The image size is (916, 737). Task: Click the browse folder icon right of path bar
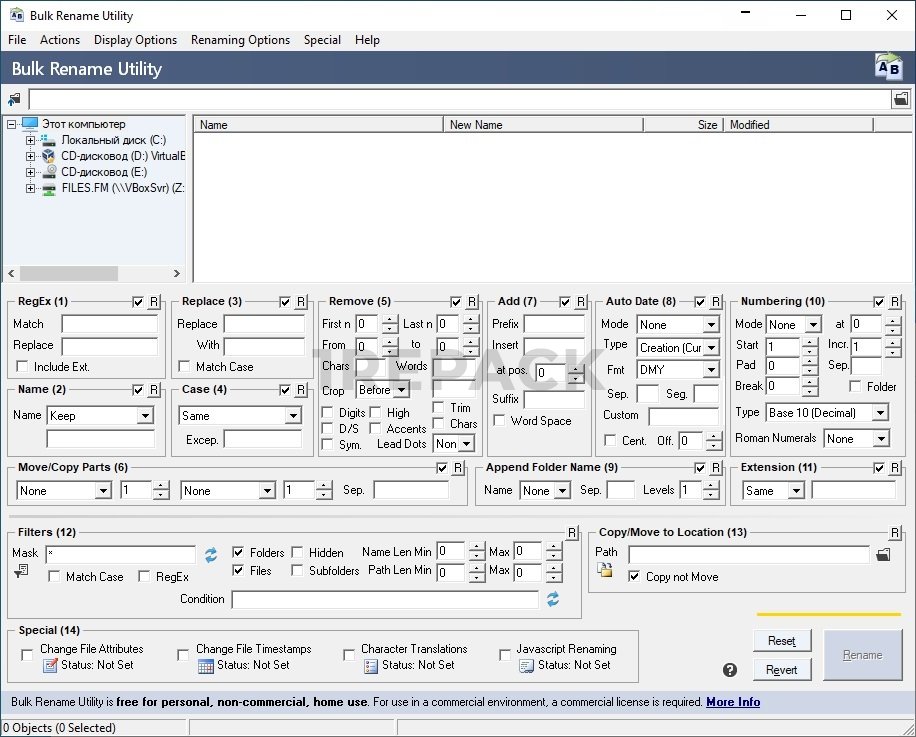pyautogui.click(x=901, y=100)
